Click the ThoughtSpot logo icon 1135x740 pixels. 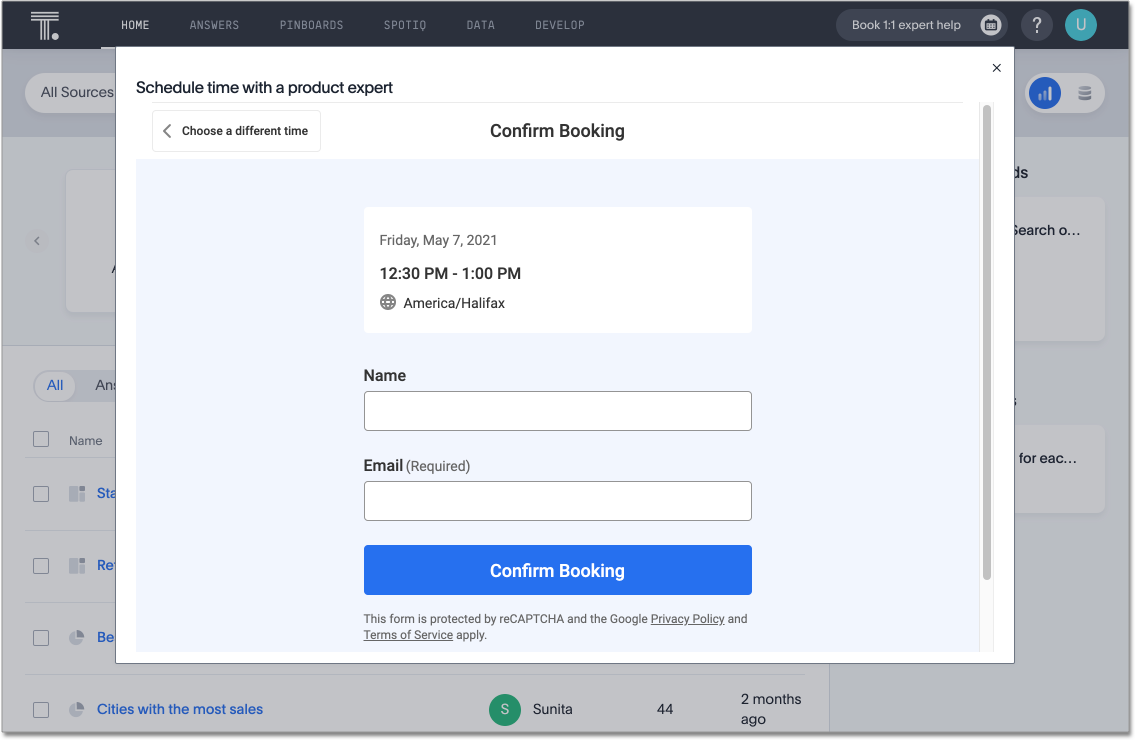point(45,25)
